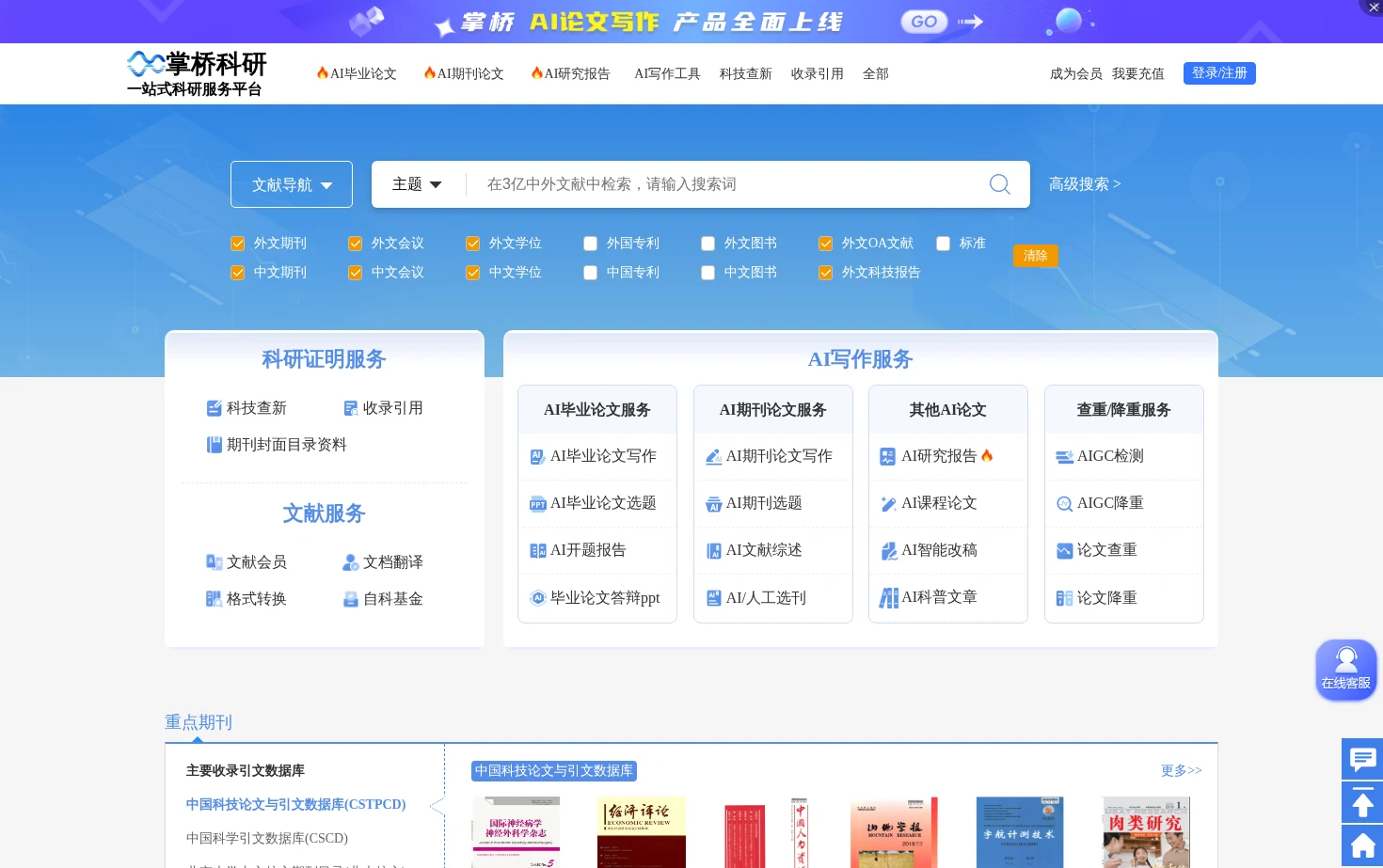Click the 自科基金 icon
The width and height of the screenshot is (1383, 868).
(351, 599)
